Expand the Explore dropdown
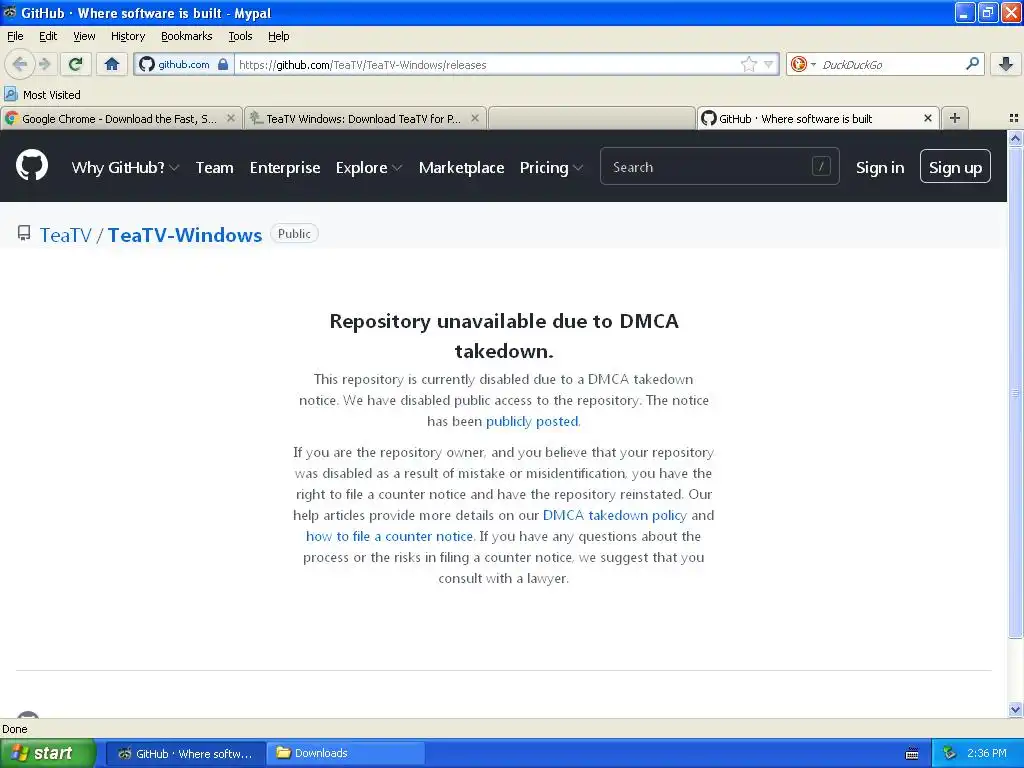 368,167
